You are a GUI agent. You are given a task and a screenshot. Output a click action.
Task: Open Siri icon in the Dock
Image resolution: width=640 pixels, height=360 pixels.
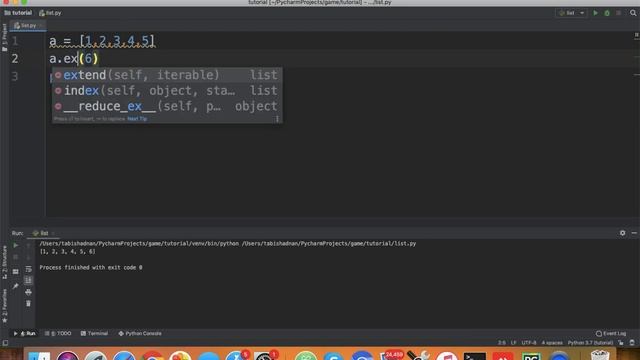click(68, 356)
